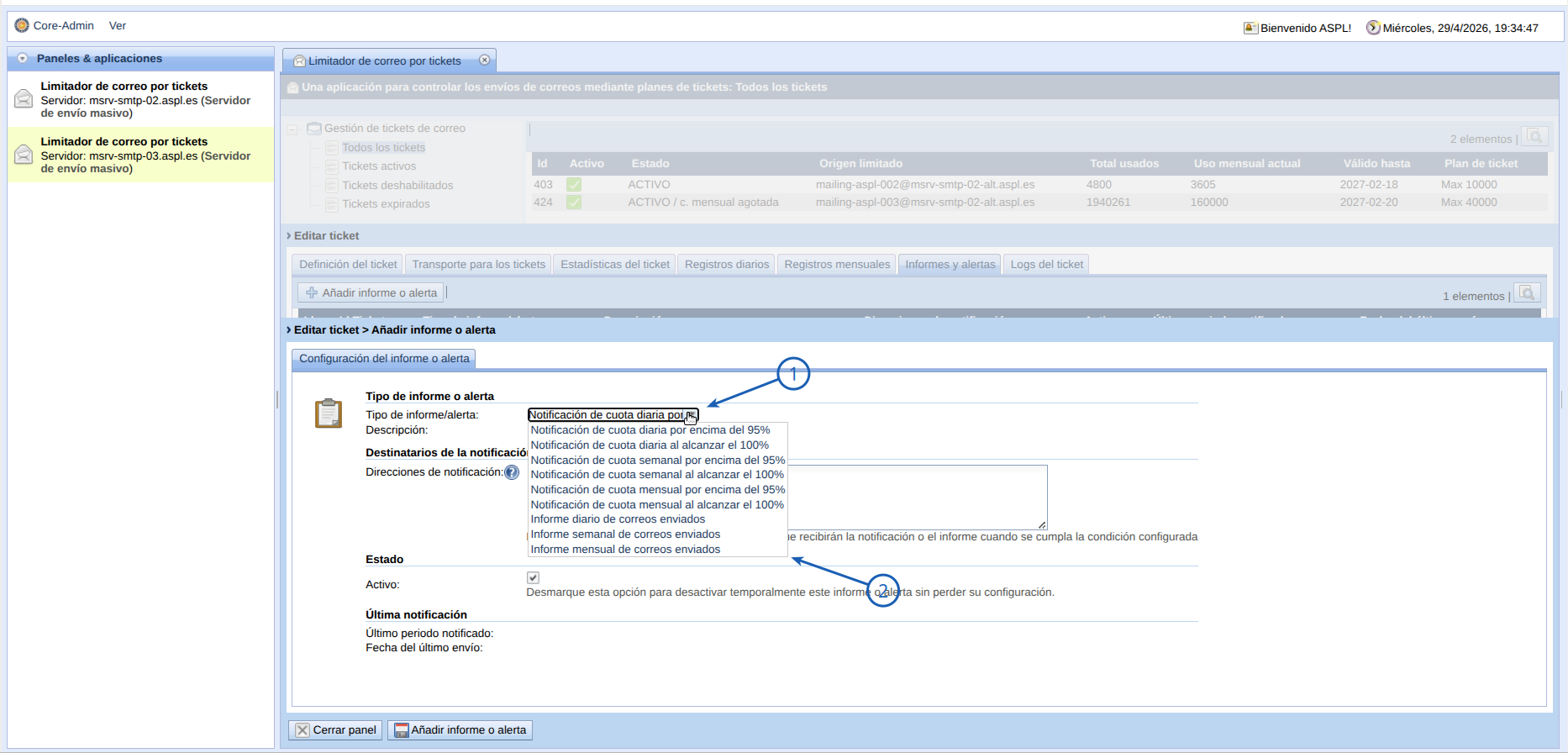The width and height of the screenshot is (1568, 753).
Task: Toggle the active checkbox for ticket 403
Action: click(574, 185)
